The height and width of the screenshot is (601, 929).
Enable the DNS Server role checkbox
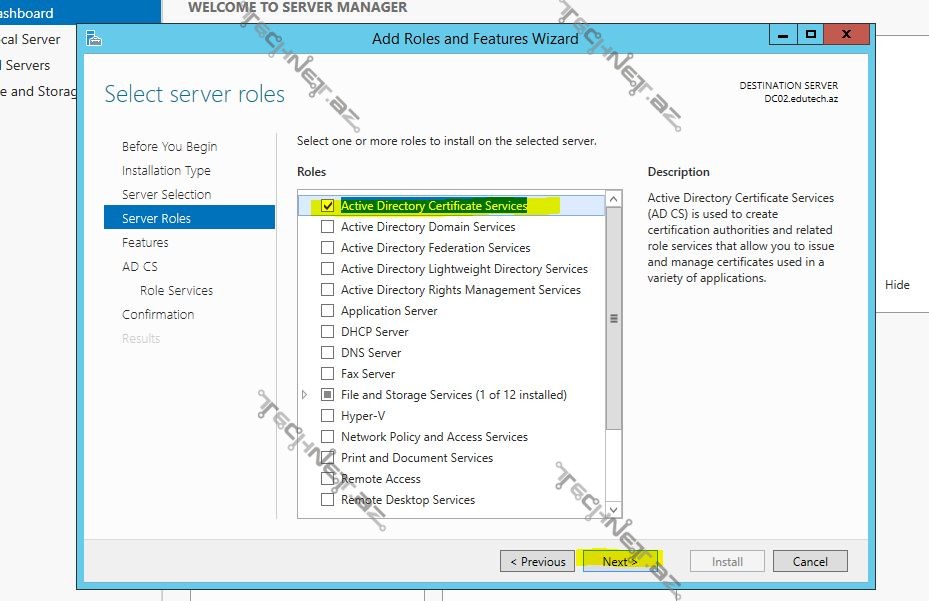point(328,353)
